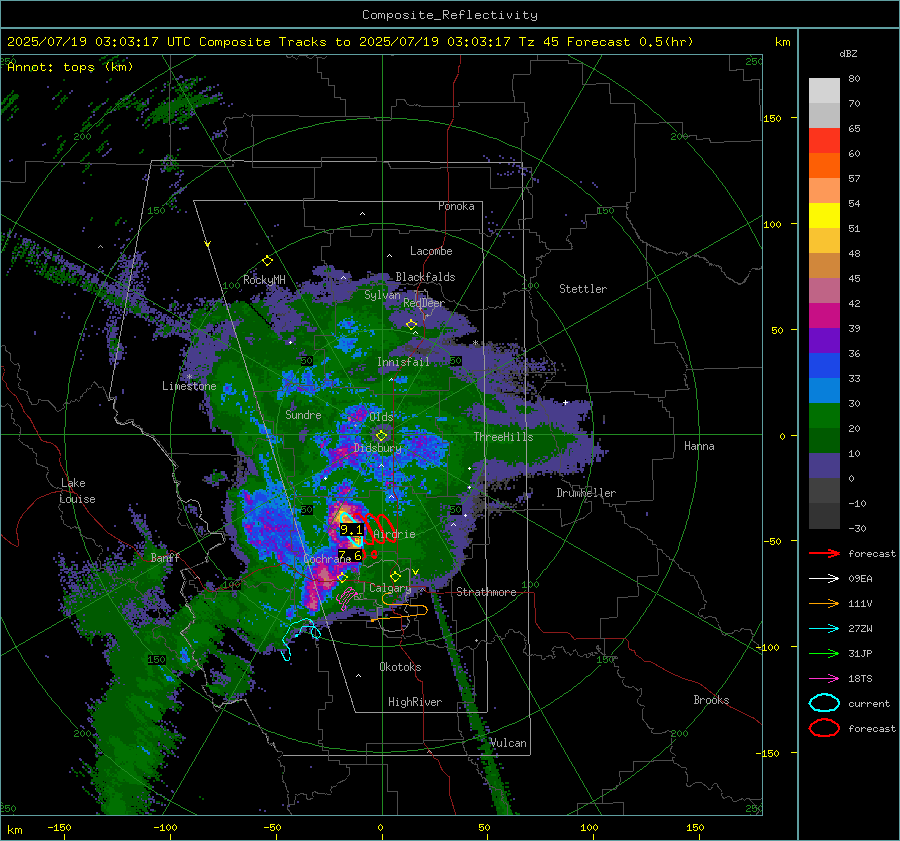
Task: Click the Banff town label
Action: pos(165,557)
